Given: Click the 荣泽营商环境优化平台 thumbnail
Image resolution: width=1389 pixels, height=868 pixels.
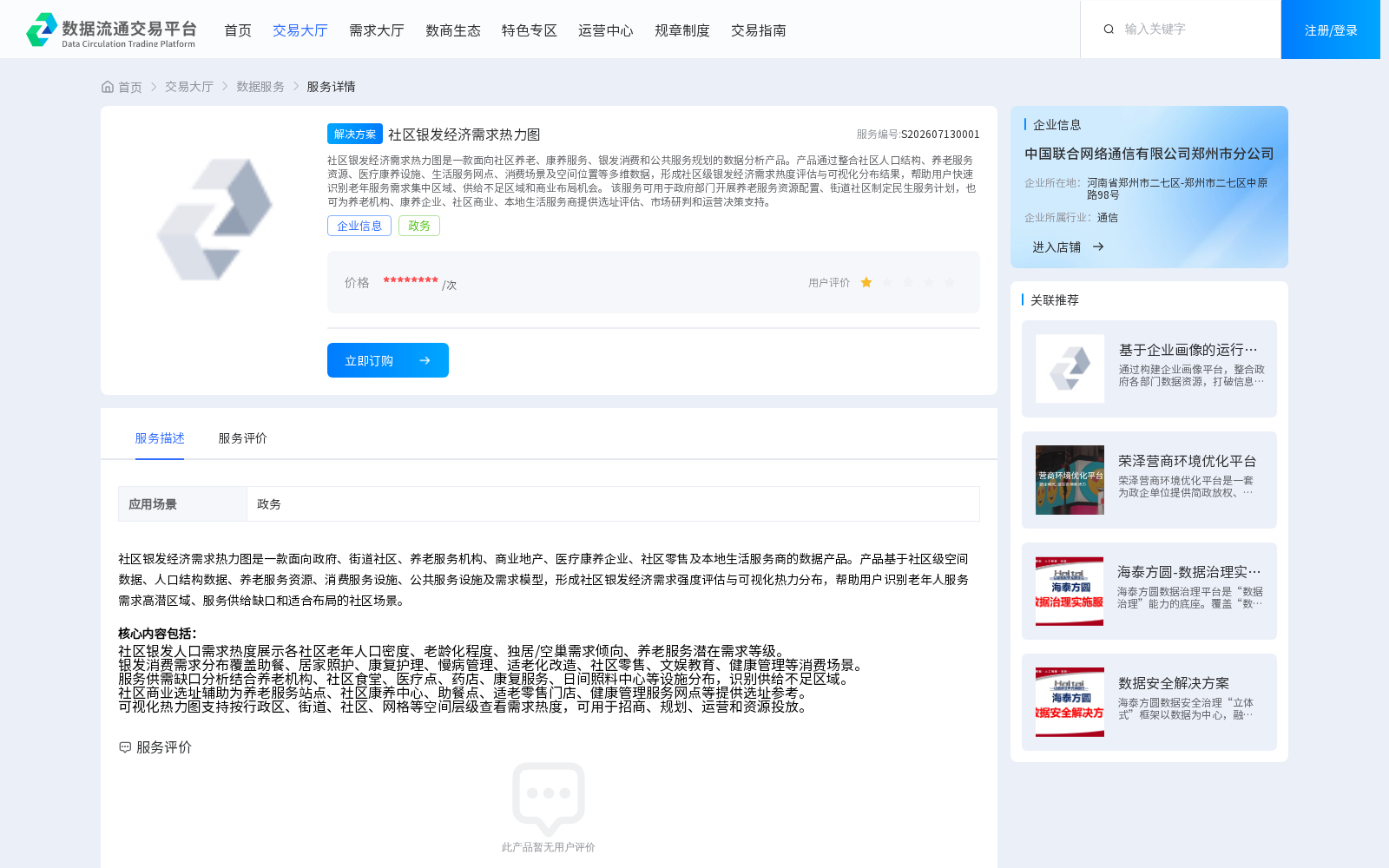Looking at the screenshot, I should [1070, 480].
